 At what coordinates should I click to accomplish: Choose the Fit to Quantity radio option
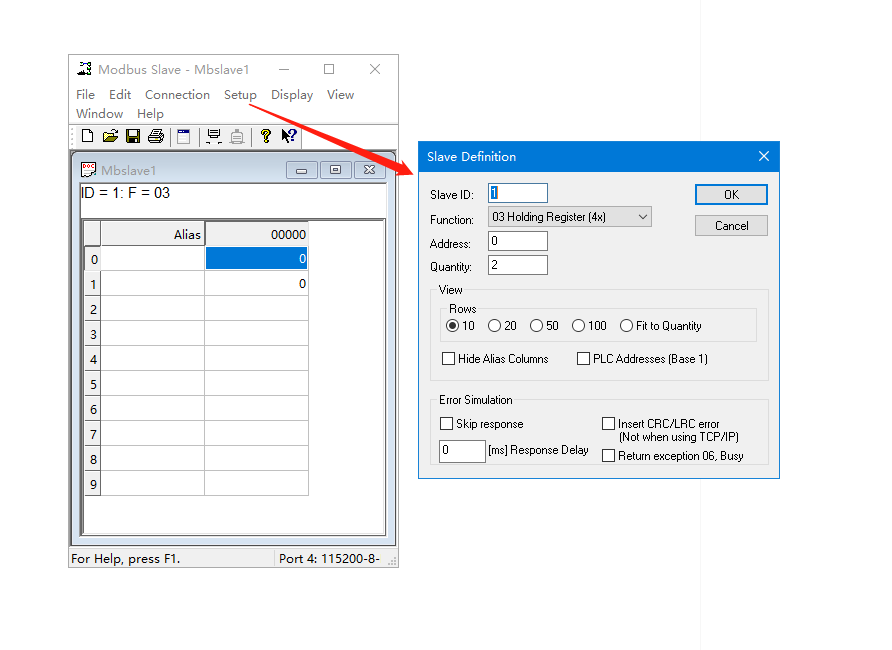[626, 326]
